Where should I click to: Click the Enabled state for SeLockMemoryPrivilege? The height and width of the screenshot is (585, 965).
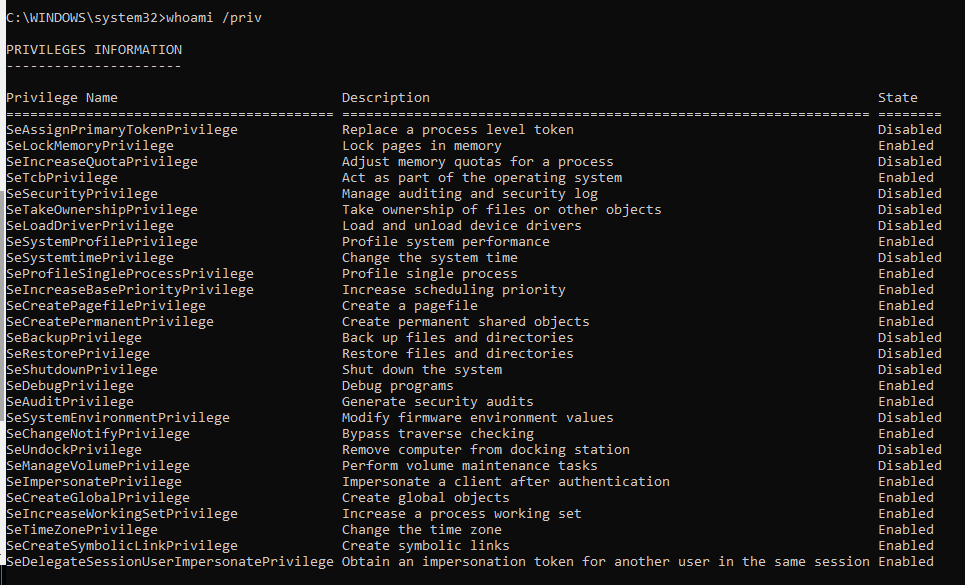pos(906,146)
